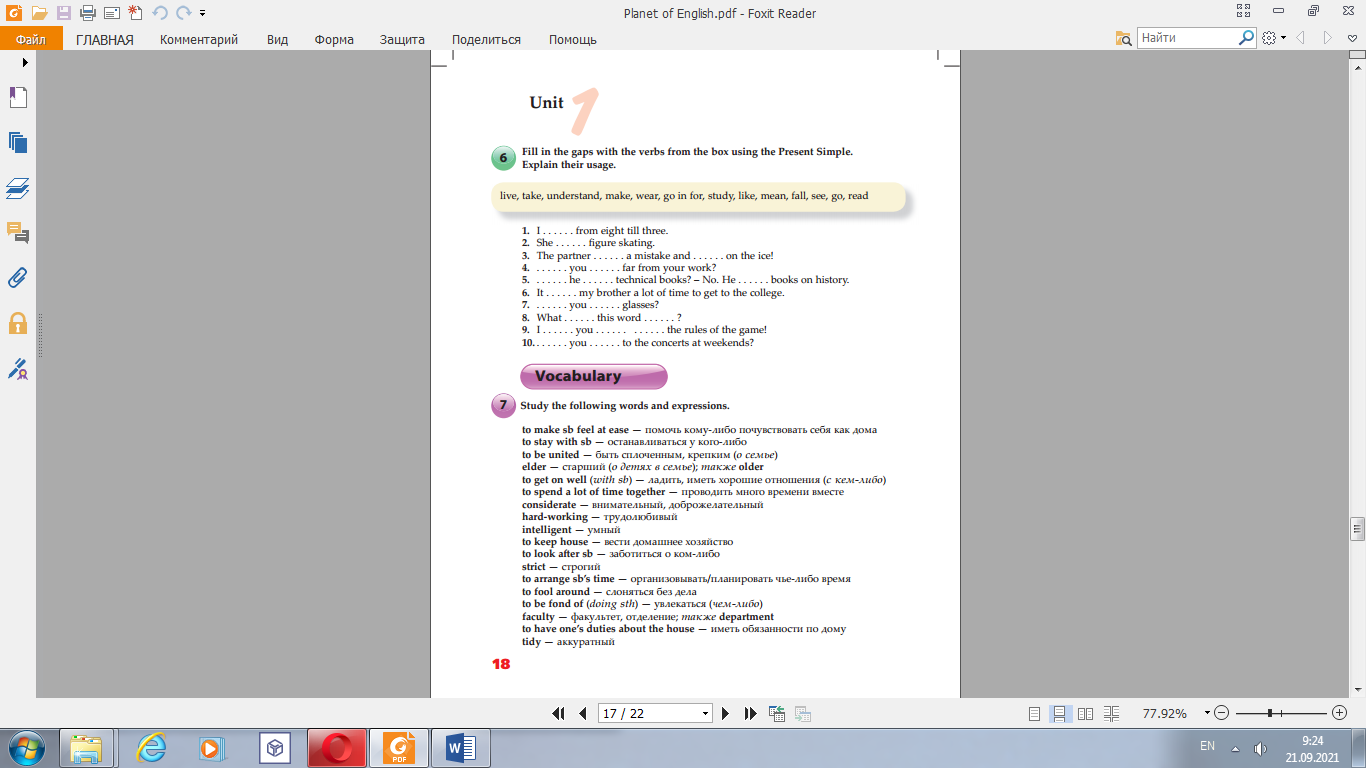
Task: Expand the page number dropdown
Action: click(x=706, y=714)
